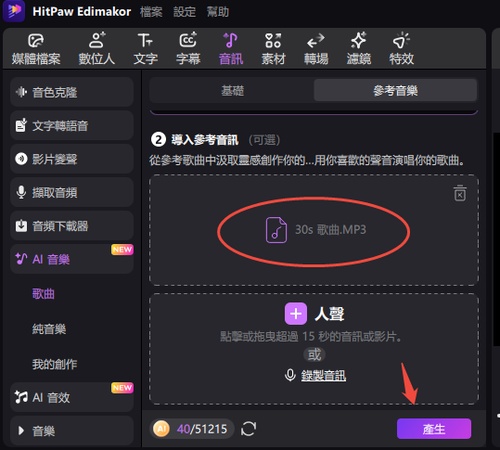Click the HitPaw Edimakor logo icon
500x450 pixels.
tap(13, 11)
